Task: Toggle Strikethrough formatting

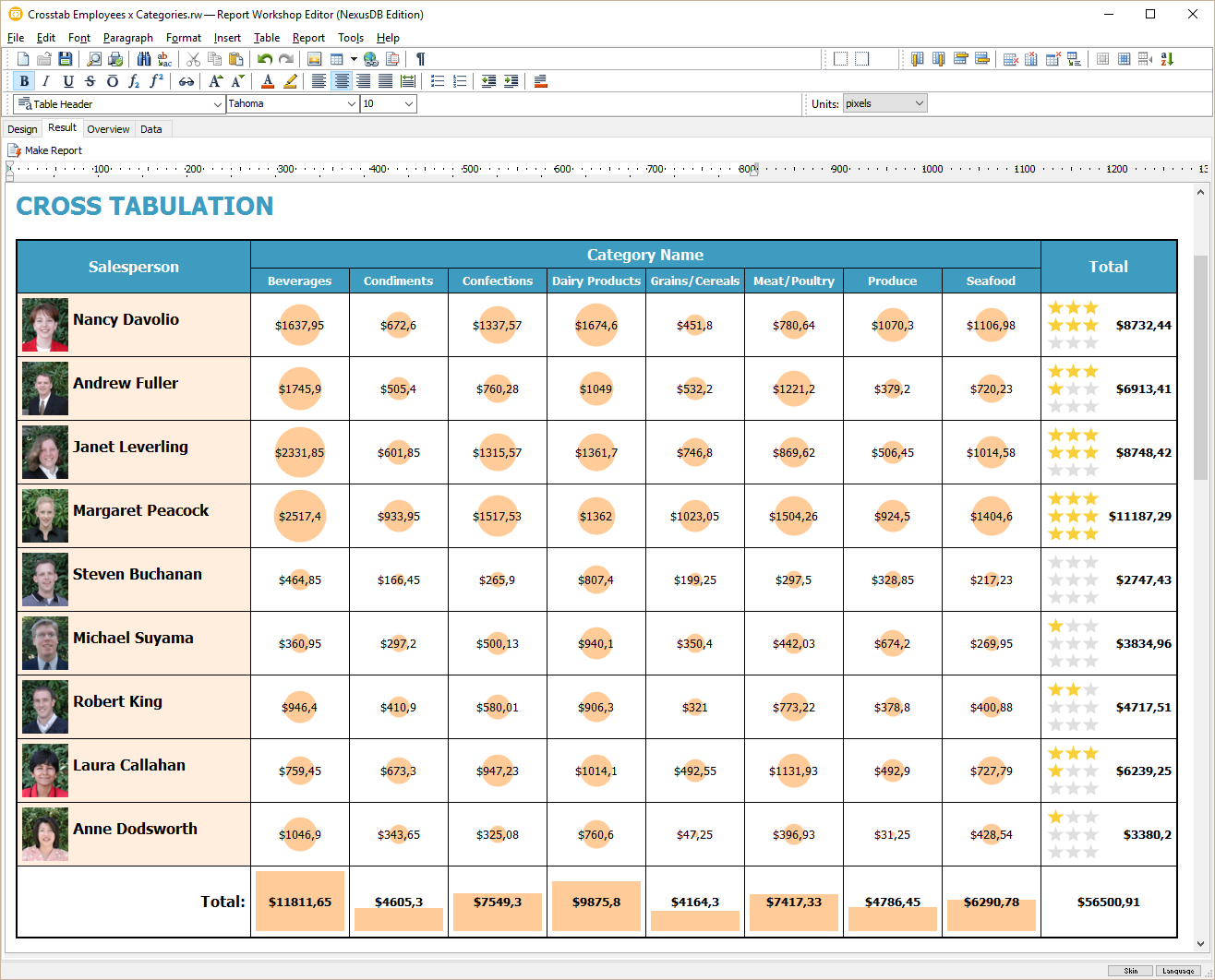Action: pyautogui.click(x=90, y=81)
